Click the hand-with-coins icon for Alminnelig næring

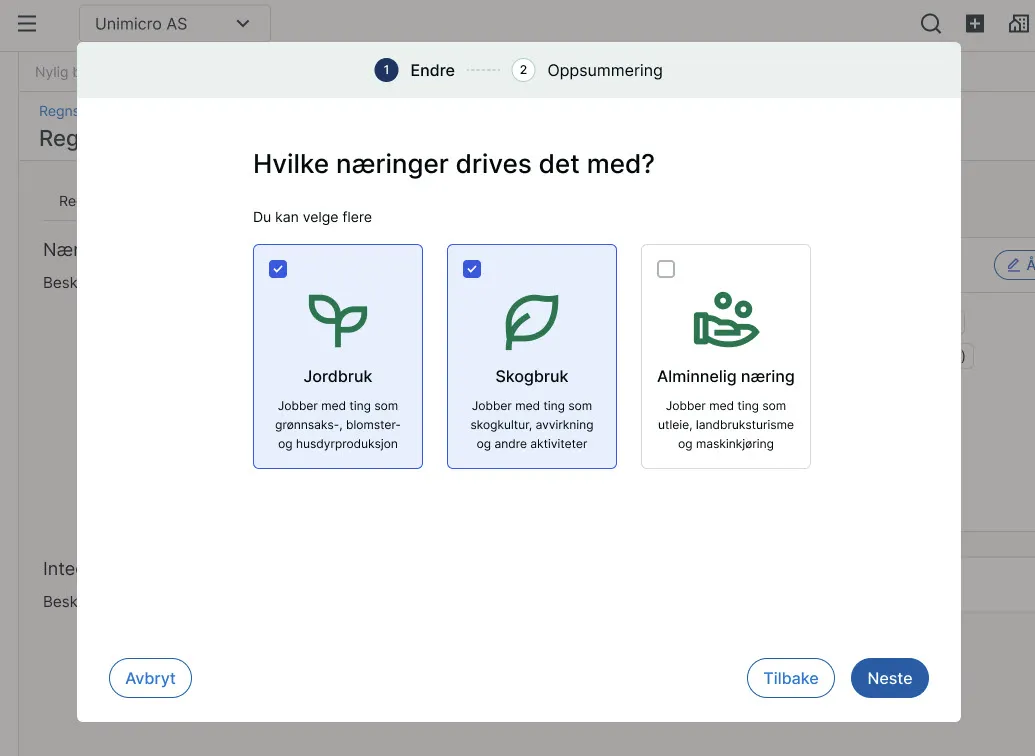coord(725,318)
